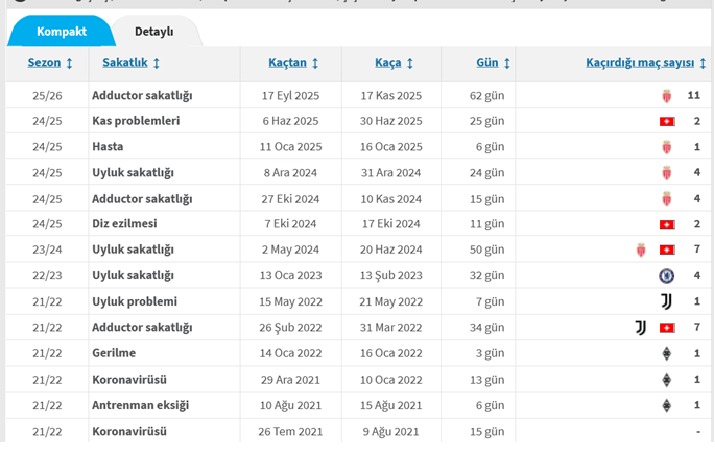Click the Switzerland flag in the Diz ezilmesi row
715x454 pixels.
667,224
